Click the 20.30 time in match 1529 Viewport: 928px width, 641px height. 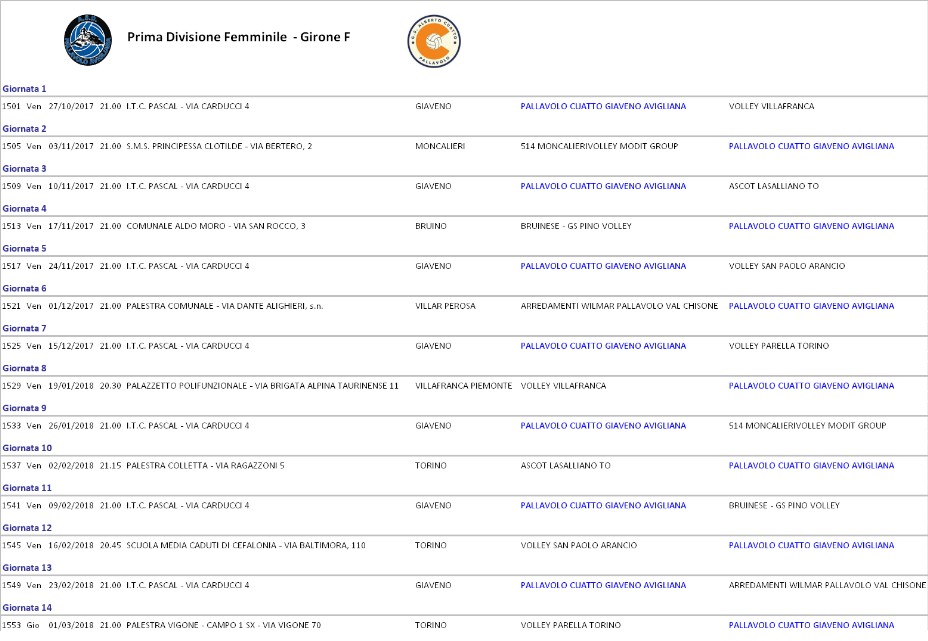[110, 386]
